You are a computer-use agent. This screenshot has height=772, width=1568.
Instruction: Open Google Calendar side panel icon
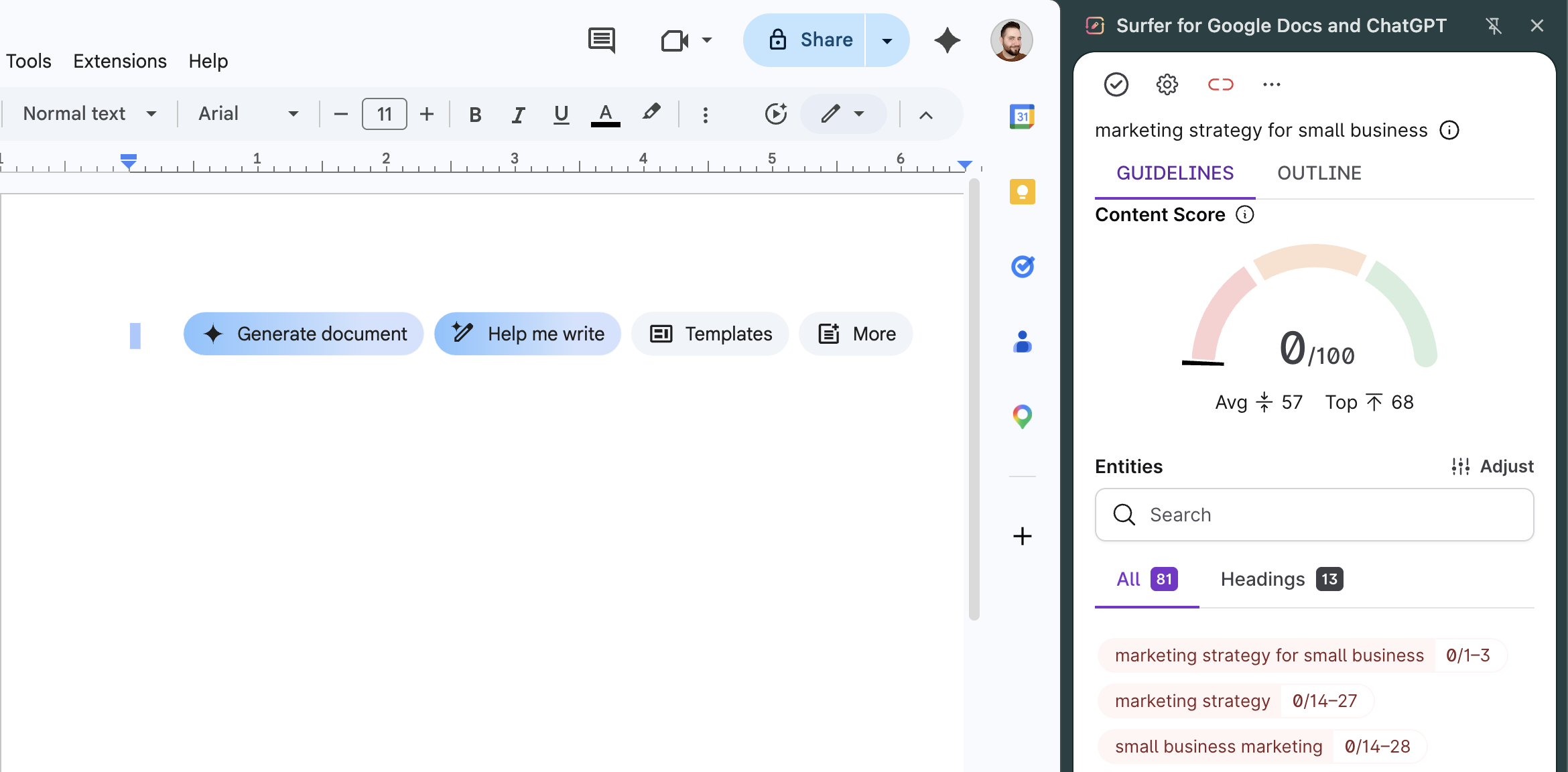tap(1022, 117)
